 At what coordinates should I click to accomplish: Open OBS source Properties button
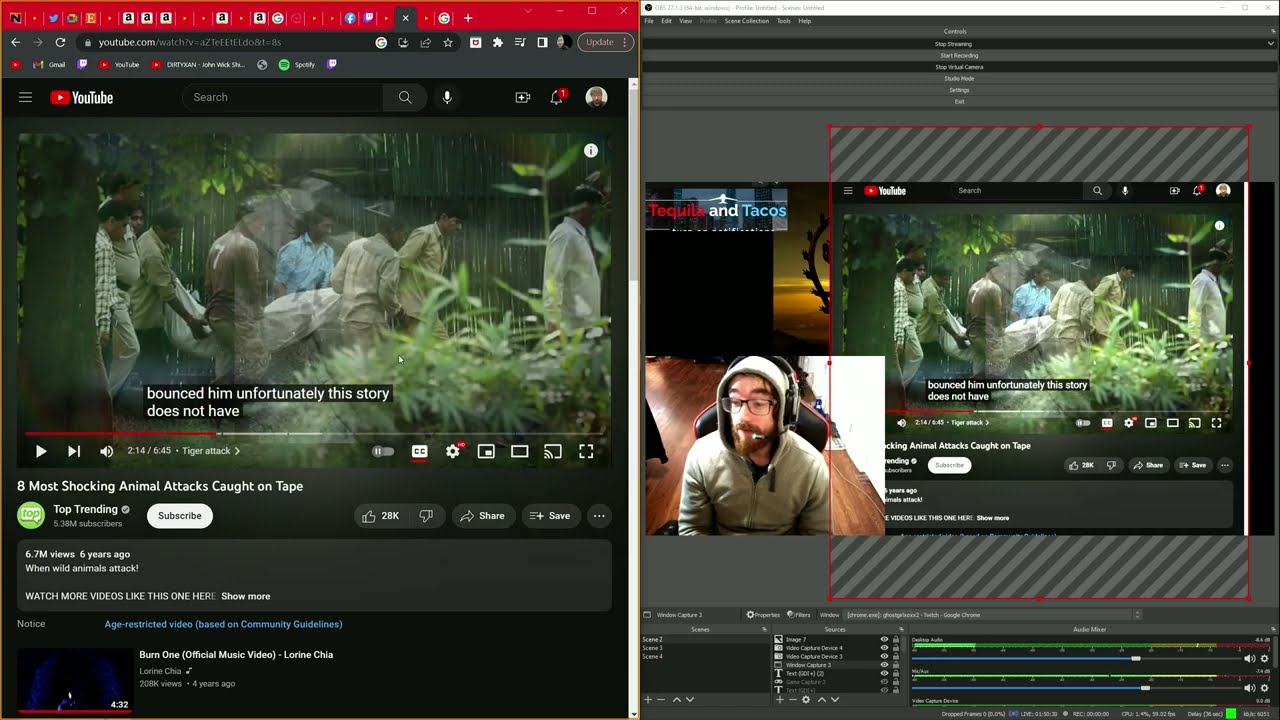click(763, 615)
